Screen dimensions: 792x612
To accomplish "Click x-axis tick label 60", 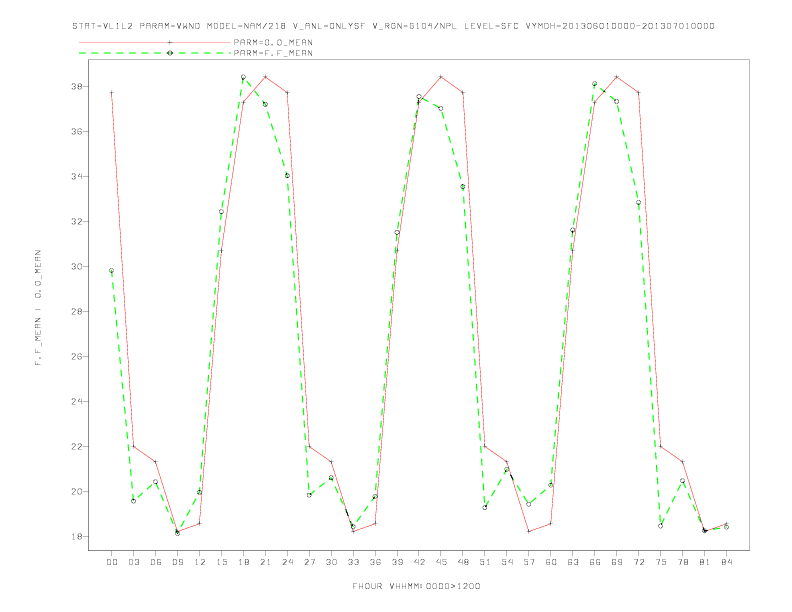I will [551, 562].
